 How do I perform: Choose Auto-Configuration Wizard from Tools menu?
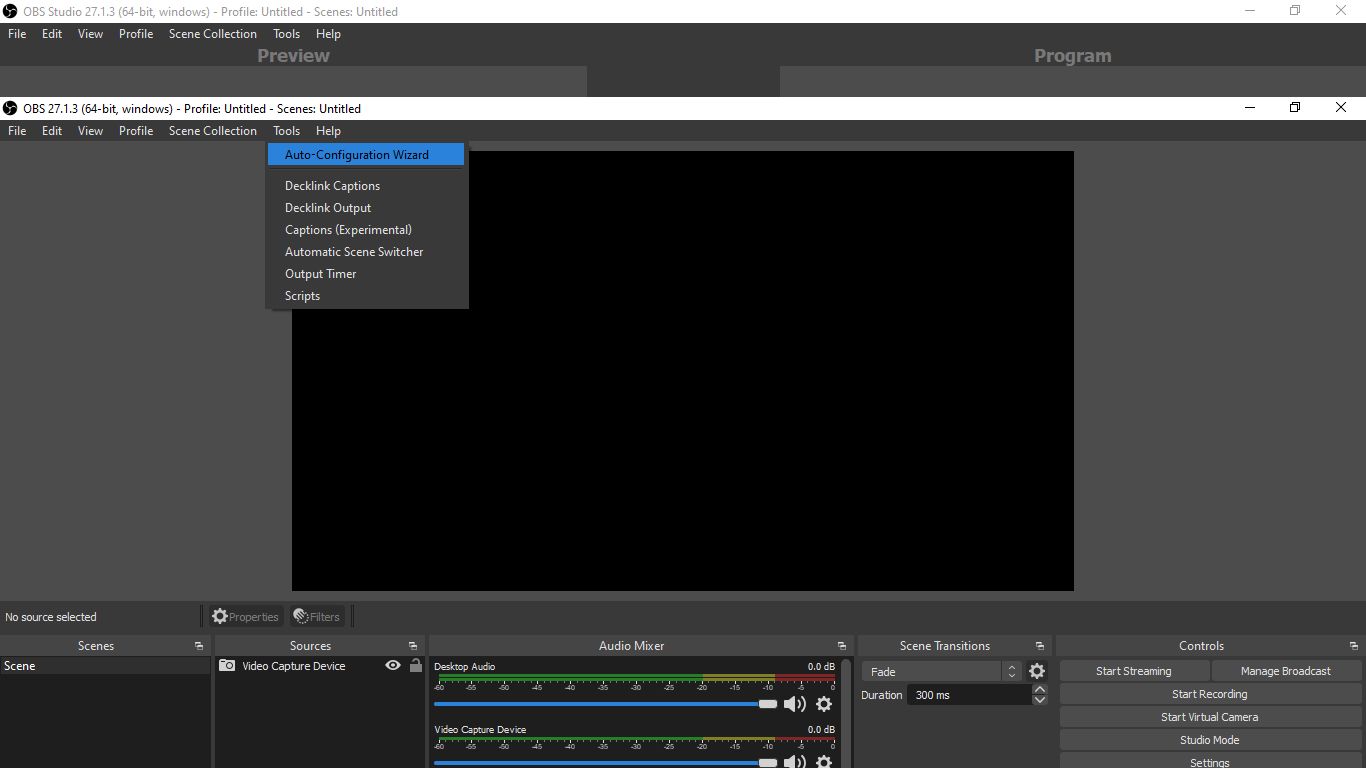pos(356,155)
